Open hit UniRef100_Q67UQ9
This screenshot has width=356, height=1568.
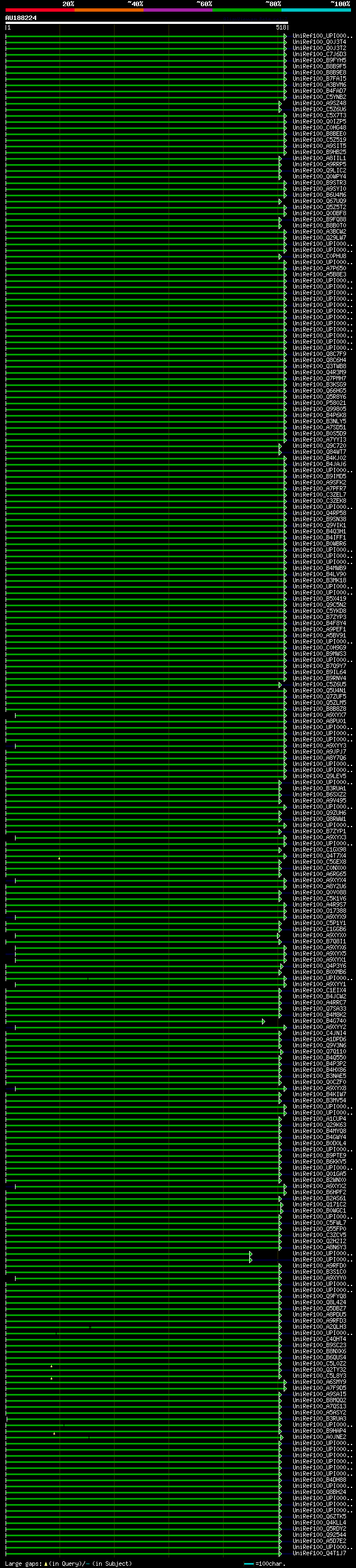coord(319,201)
